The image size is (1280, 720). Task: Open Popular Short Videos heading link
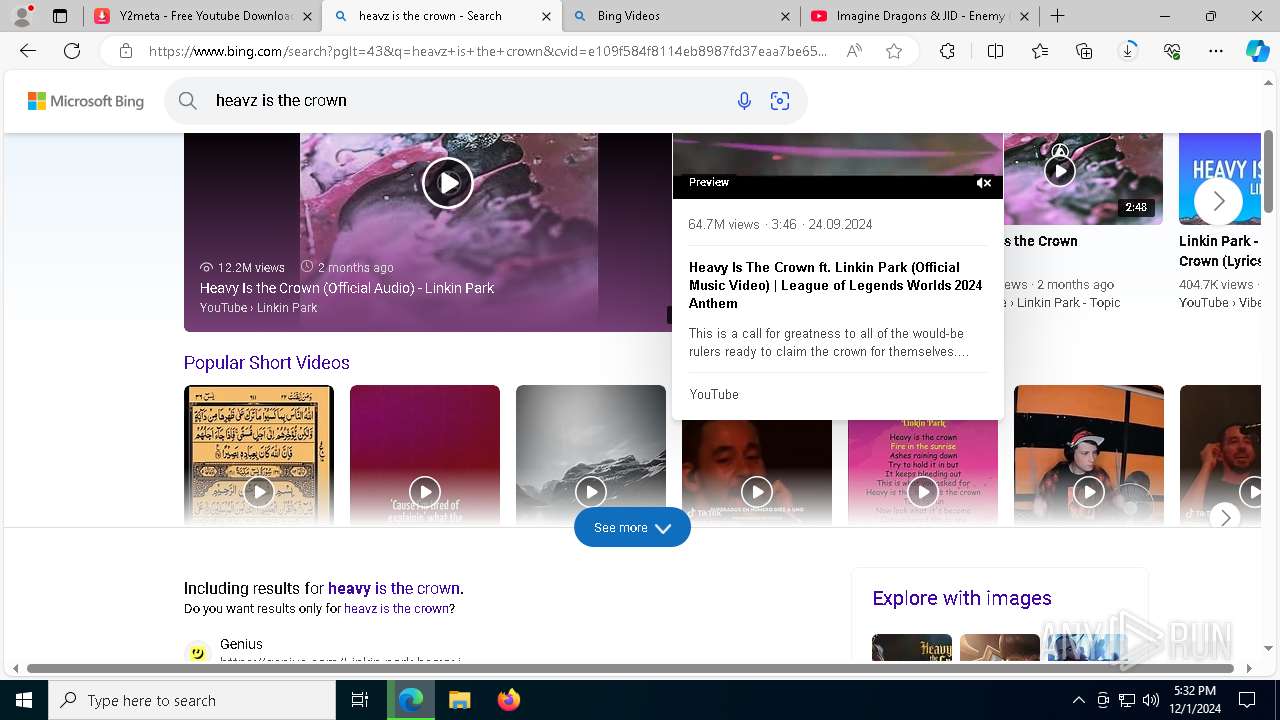(x=267, y=363)
